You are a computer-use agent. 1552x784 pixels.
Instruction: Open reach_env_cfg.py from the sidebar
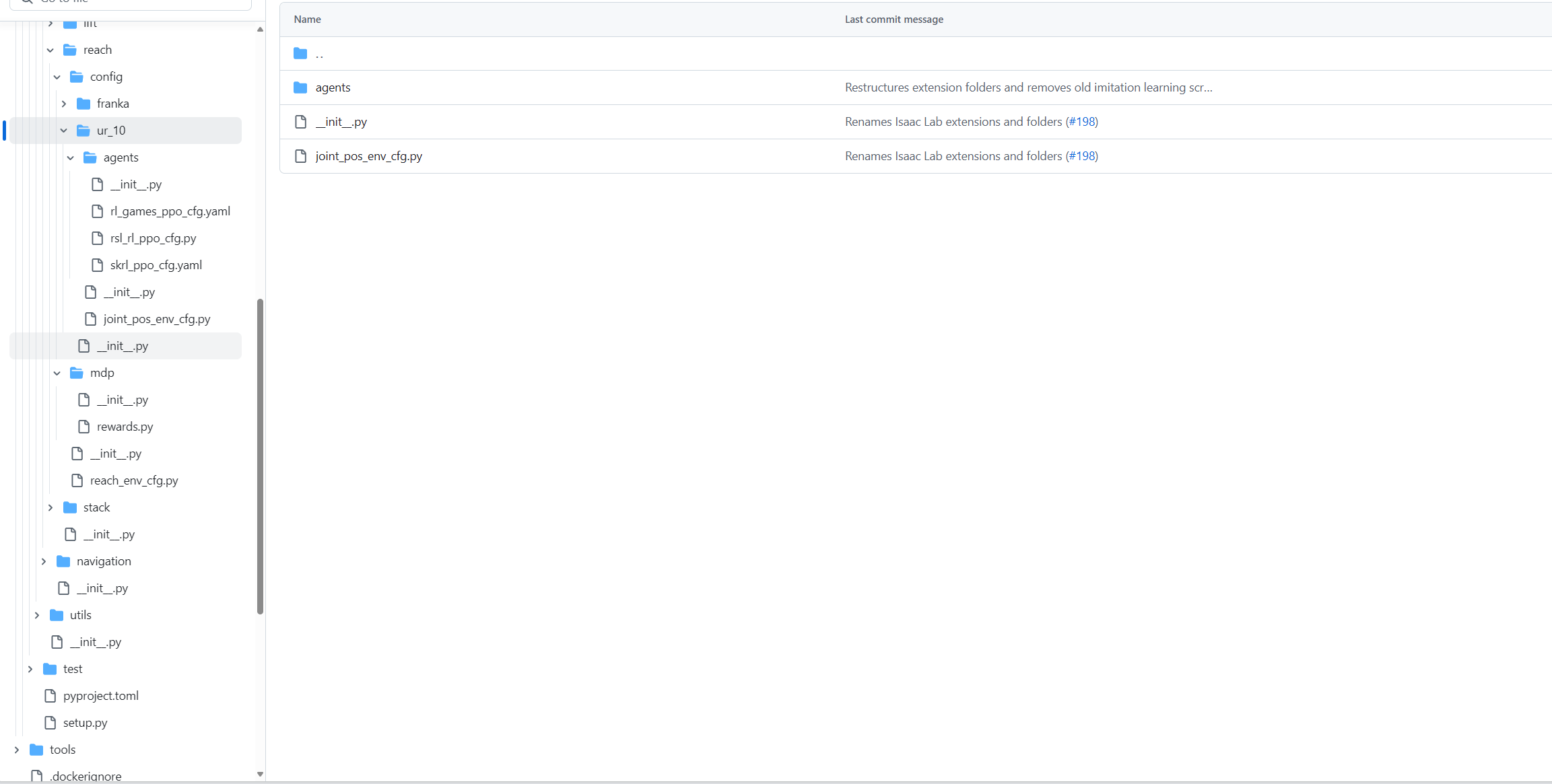(x=134, y=480)
